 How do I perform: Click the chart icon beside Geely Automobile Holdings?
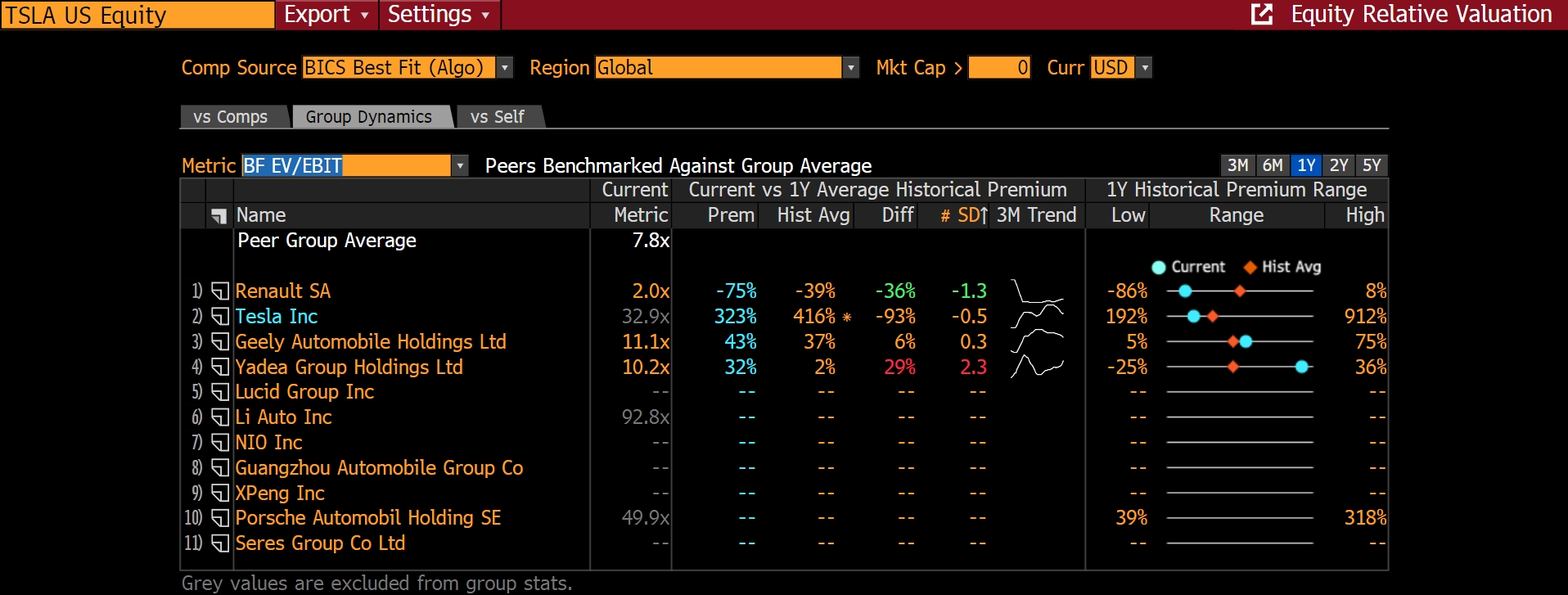219,342
